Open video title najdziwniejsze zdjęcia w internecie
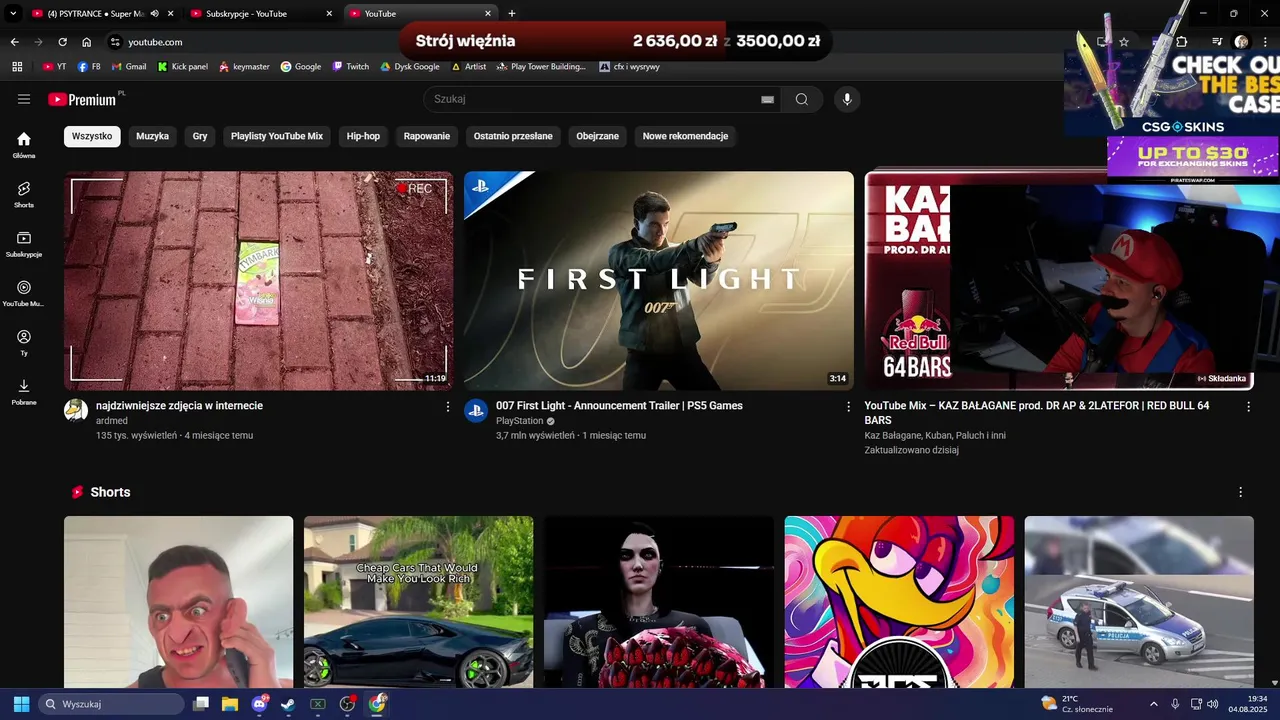This screenshot has height=720, width=1280. (179, 406)
